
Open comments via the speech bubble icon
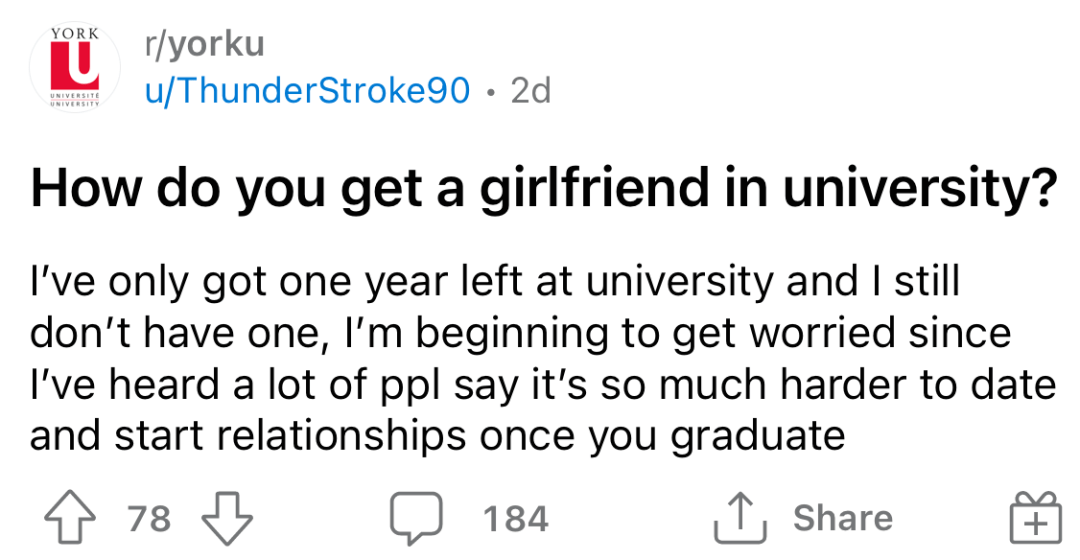coord(416,518)
